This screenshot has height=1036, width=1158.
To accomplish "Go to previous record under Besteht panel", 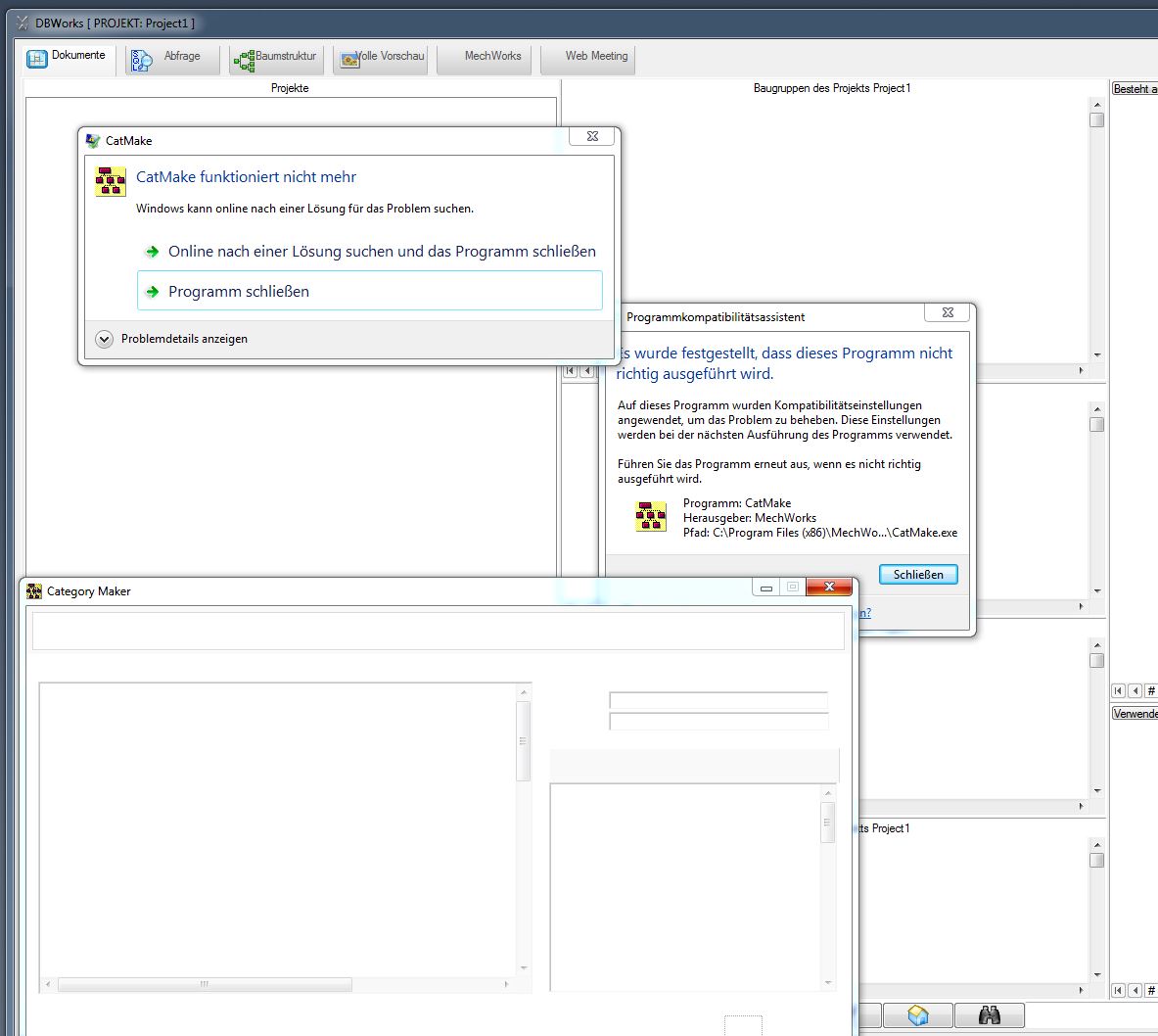I will click(x=1135, y=691).
